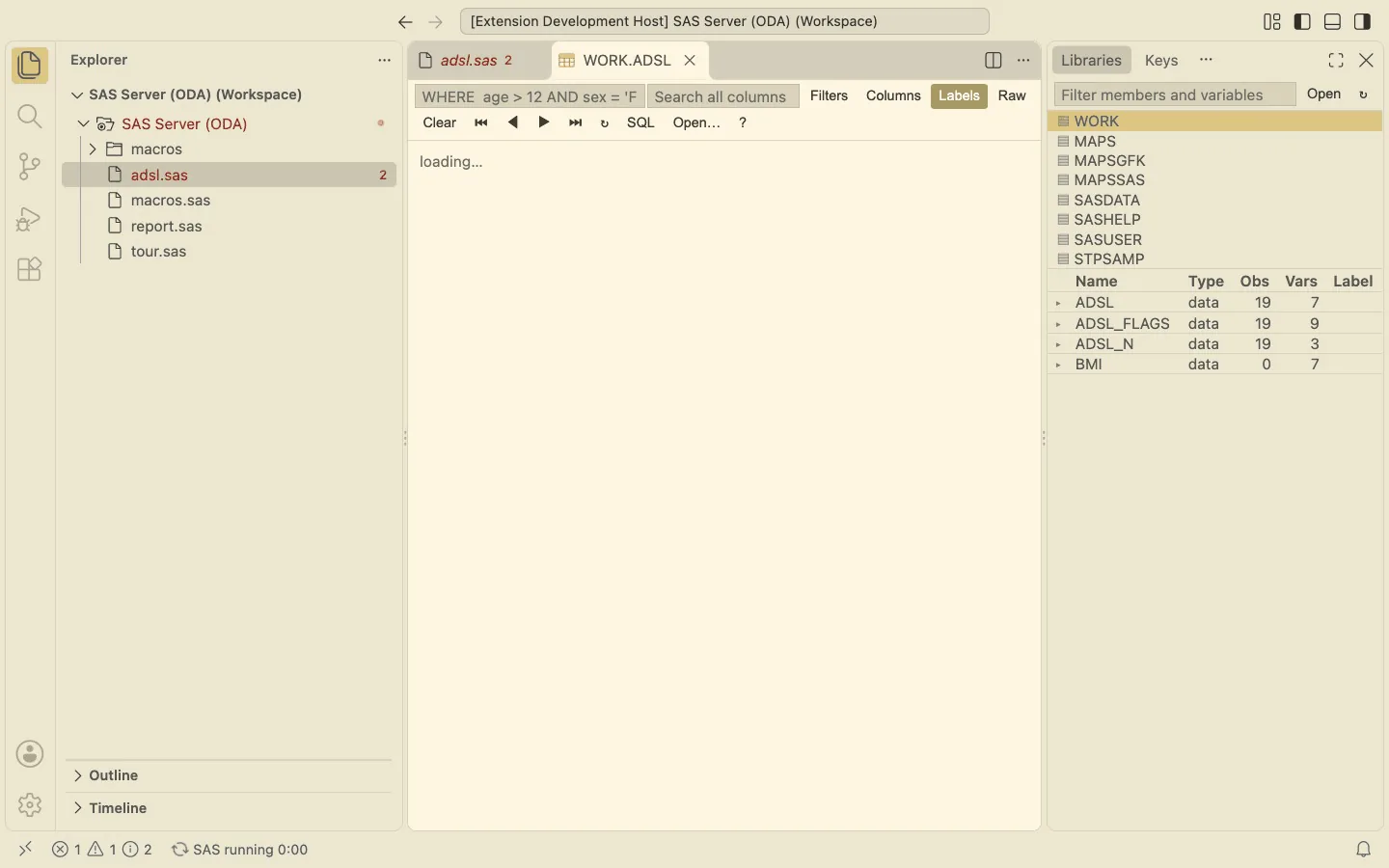Viewport: 1389px width, 868px height.
Task: Go to next page of data
Action: click(x=544, y=122)
